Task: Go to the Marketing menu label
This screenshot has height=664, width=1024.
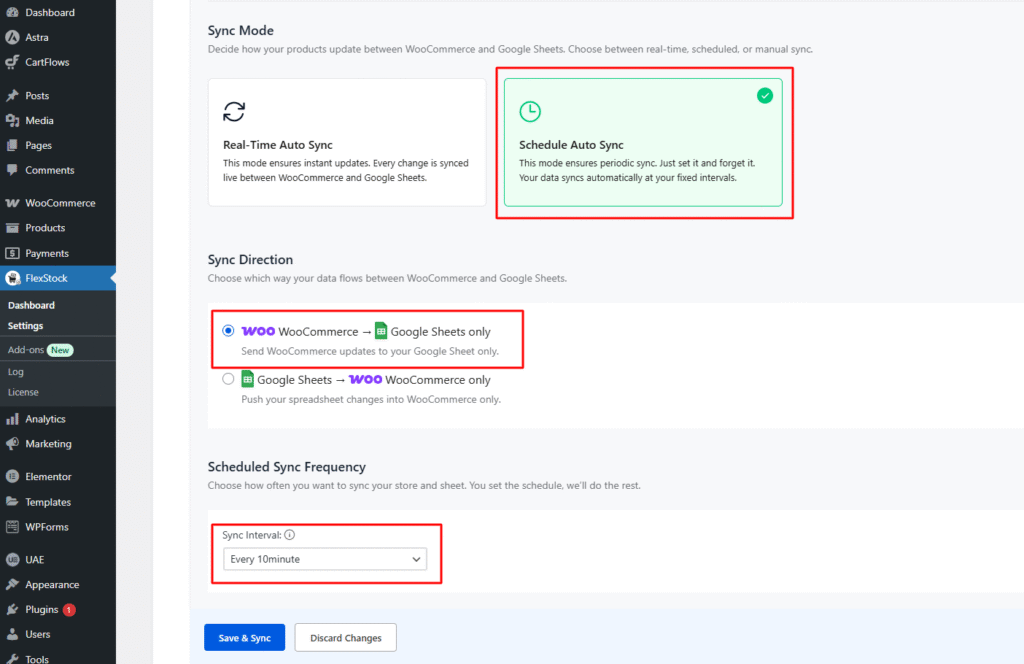Action: coord(48,443)
